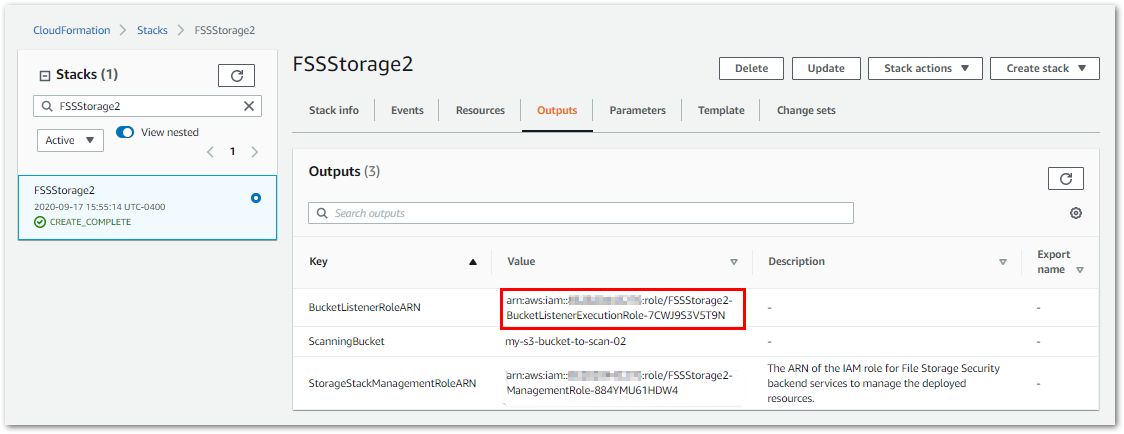
Task: Refresh the Outputs table
Action: click(1065, 179)
